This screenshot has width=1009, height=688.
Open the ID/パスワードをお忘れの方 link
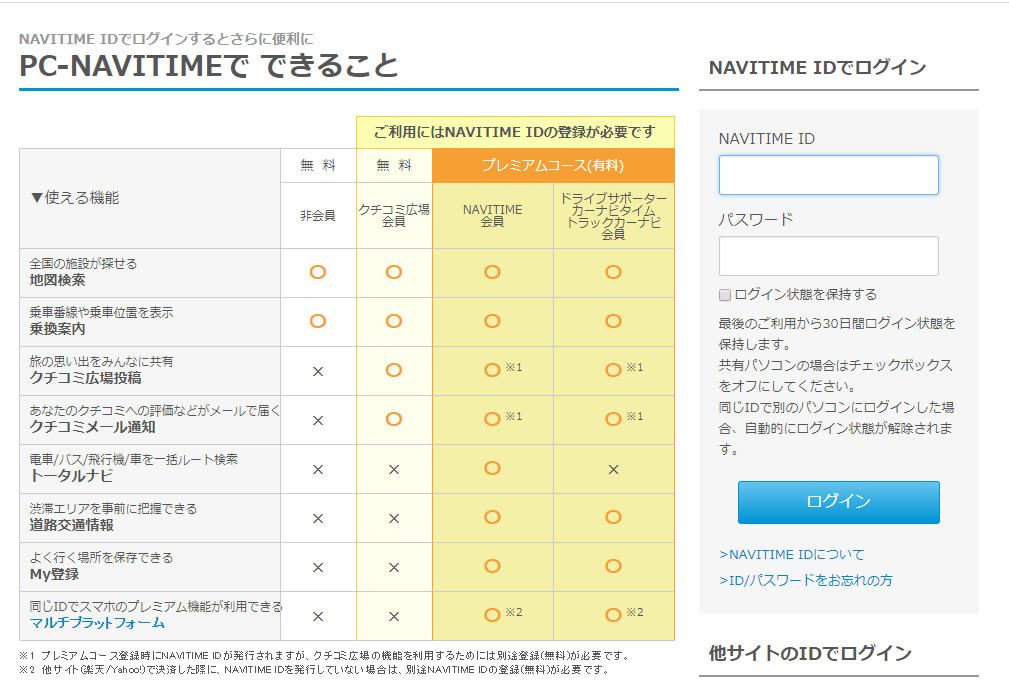(x=805, y=580)
